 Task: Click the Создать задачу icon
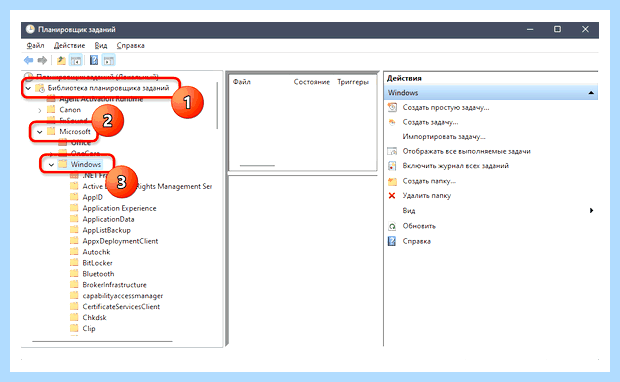point(392,122)
